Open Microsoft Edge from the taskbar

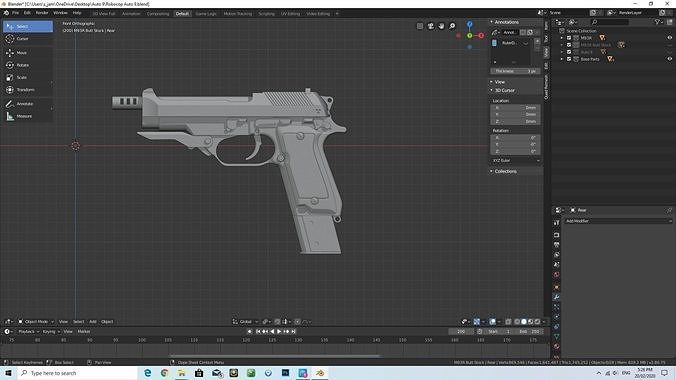(147, 373)
